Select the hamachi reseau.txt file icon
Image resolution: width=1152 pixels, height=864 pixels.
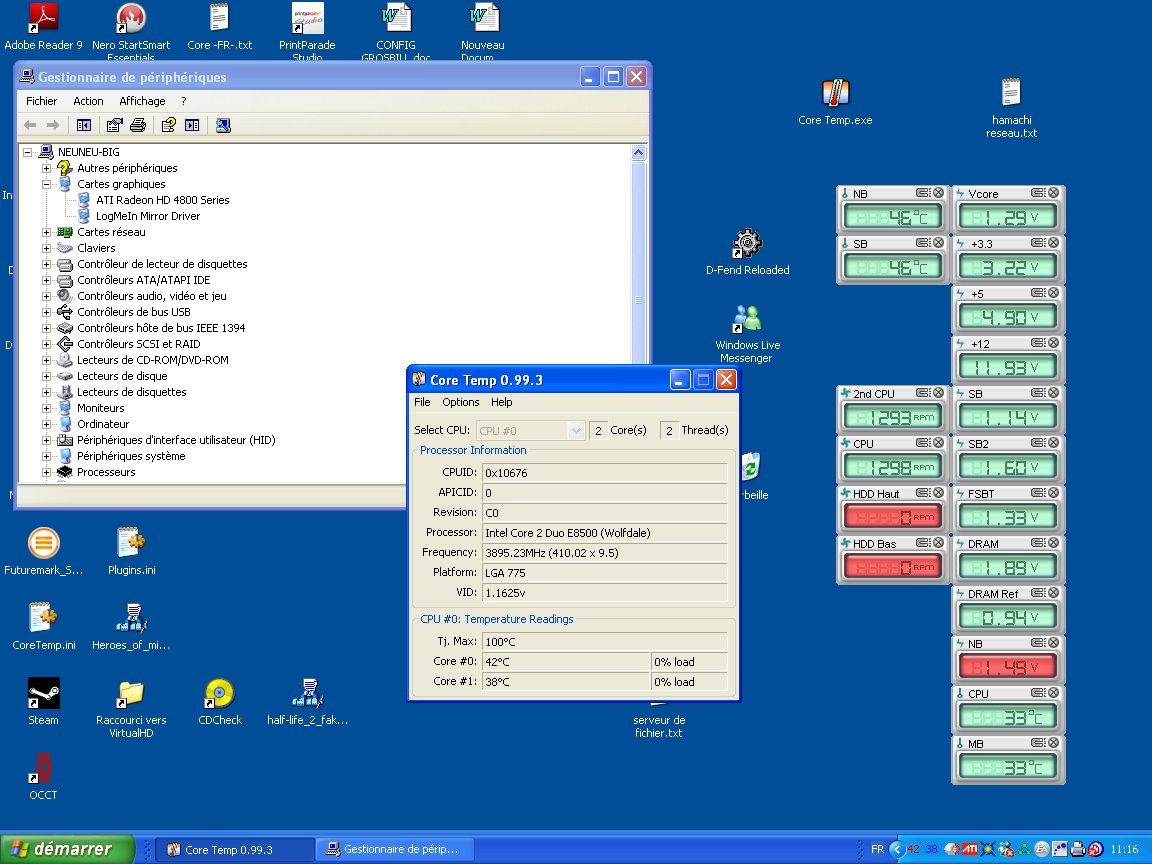click(x=1012, y=108)
